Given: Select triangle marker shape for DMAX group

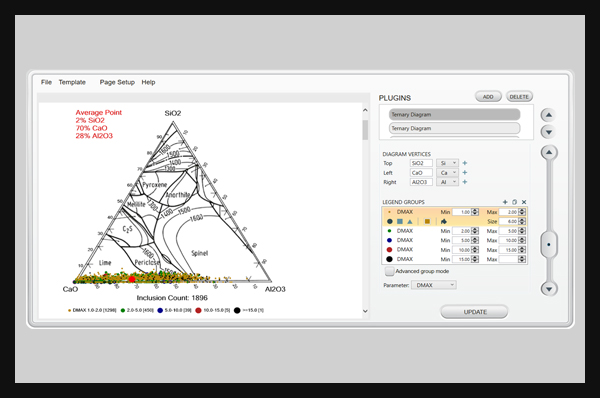Looking at the screenshot, I should pos(410,222).
